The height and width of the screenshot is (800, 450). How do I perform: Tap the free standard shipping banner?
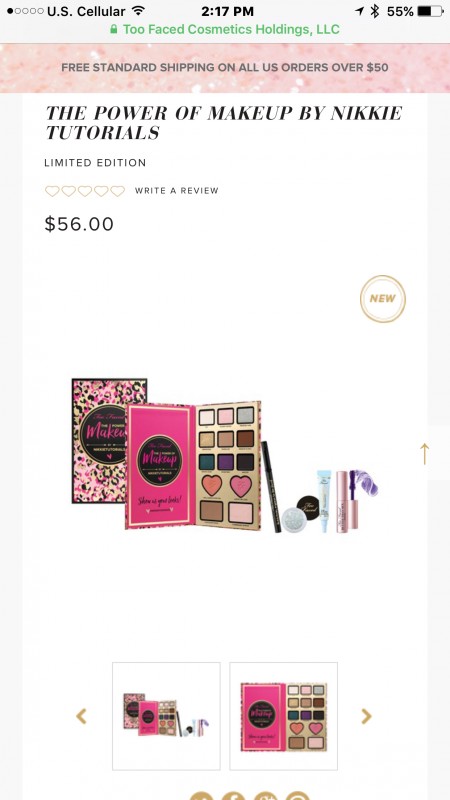click(225, 67)
